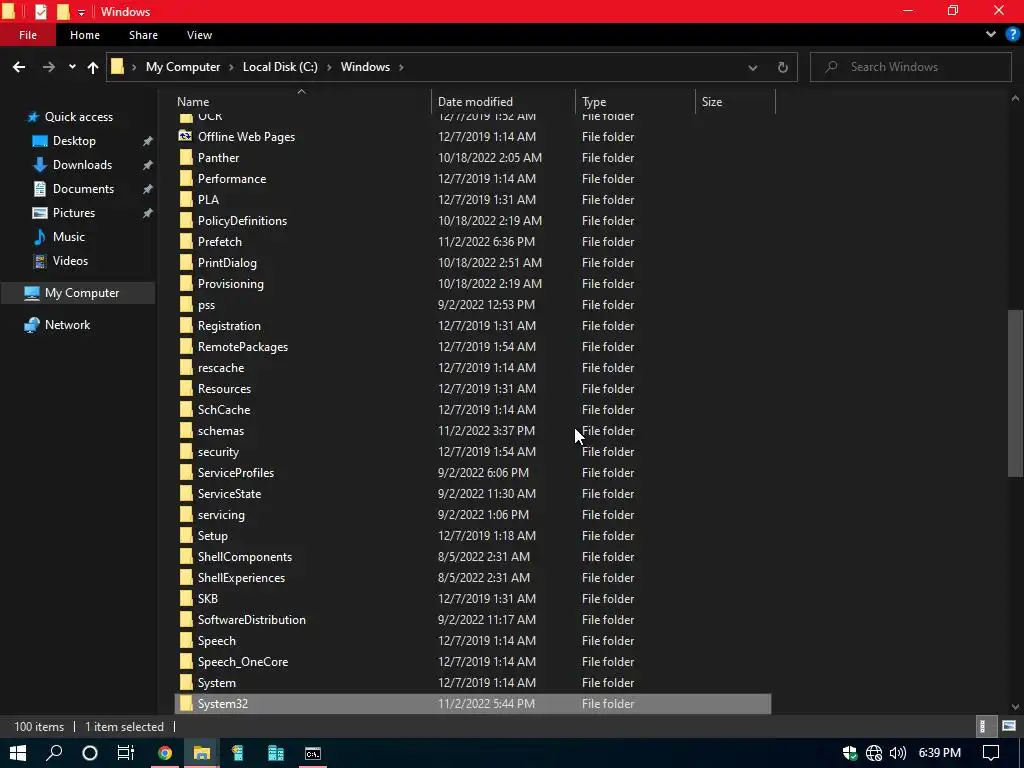This screenshot has height=768, width=1024.
Task: Select the System32 folder icon
Action: click(x=185, y=703)
